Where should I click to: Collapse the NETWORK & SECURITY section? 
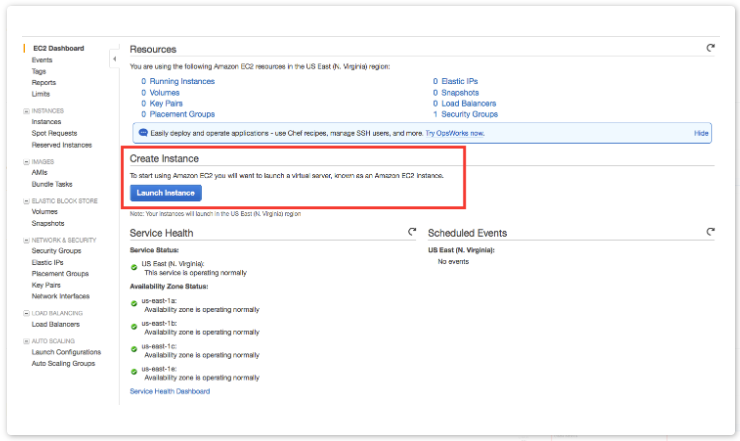click(26, 240)
